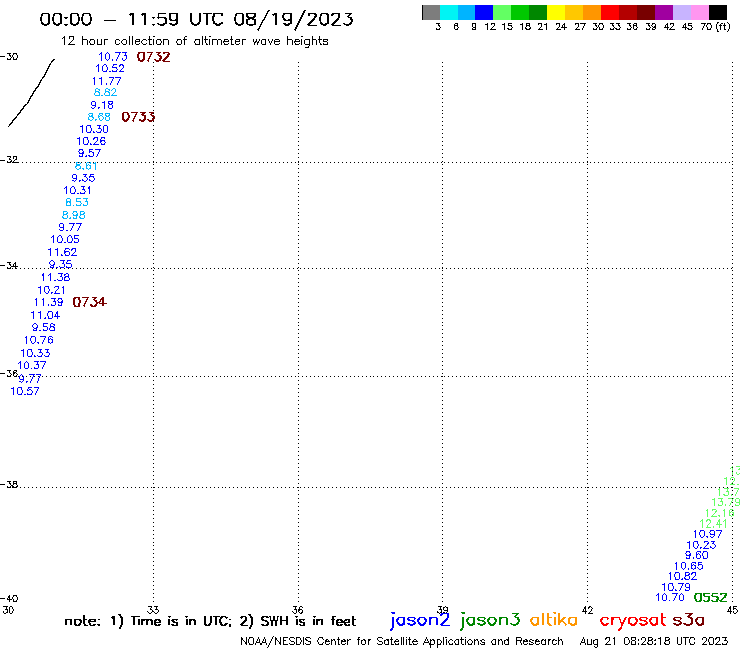Click the orange swatch in the height legend

(x=591, y=12)
